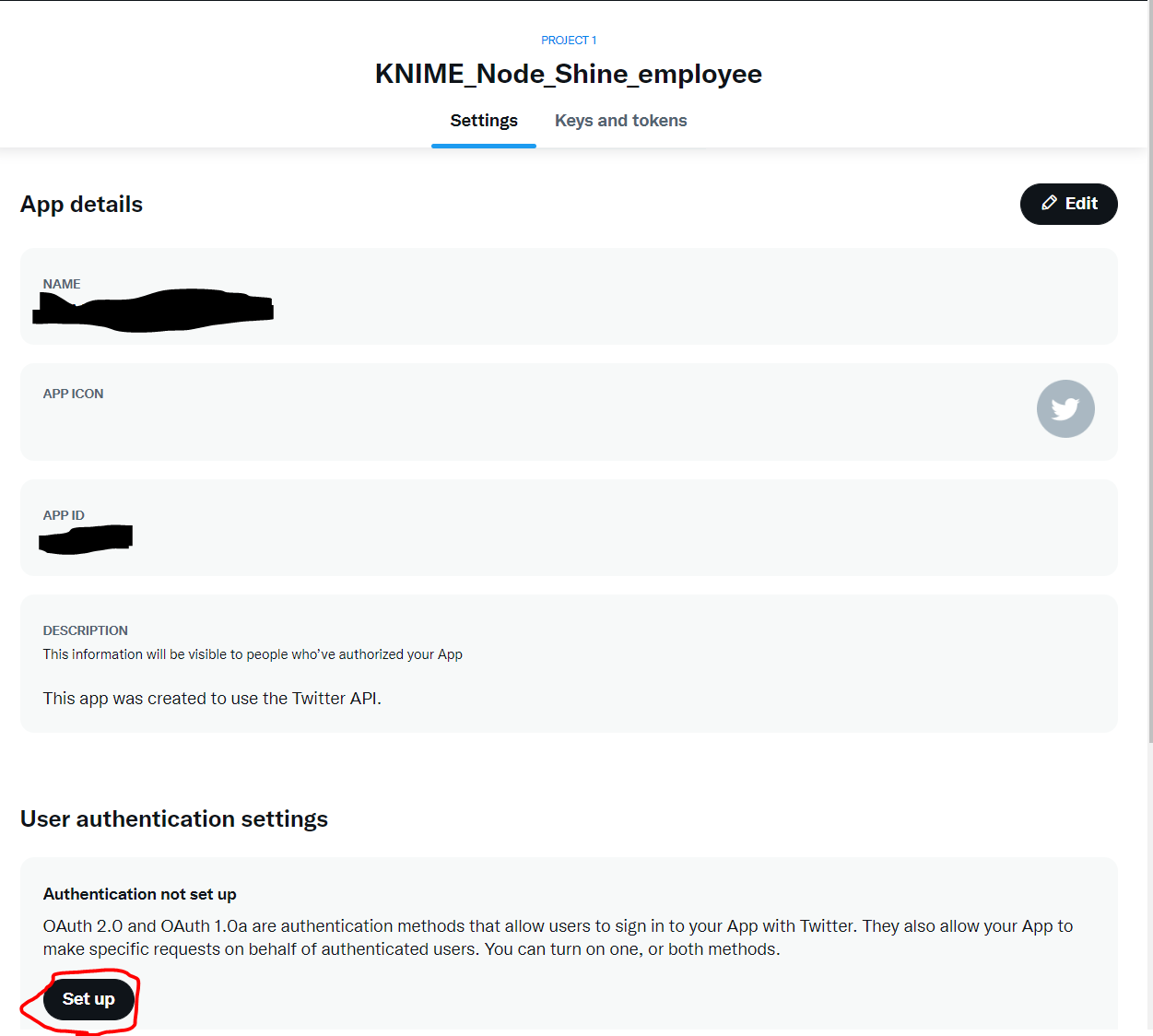Open the PROJECT 1 breadcrumb link
This screenshot has height=1036, width=1153.
coord(569,41)
